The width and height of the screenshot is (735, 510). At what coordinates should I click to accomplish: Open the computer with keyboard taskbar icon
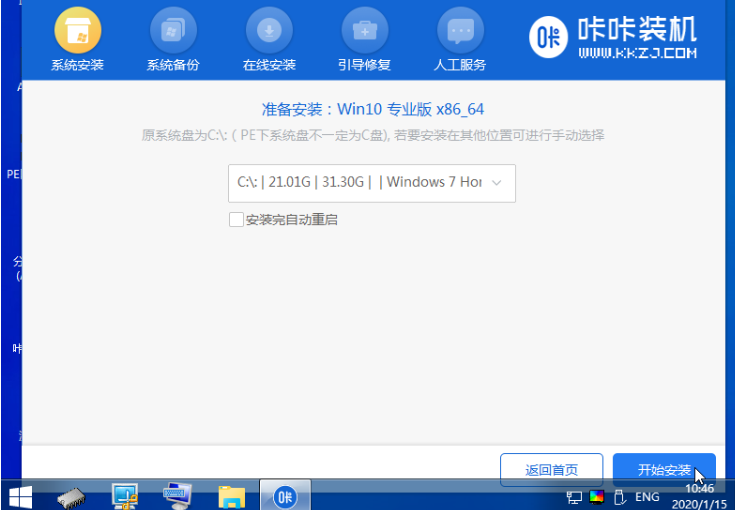click(x=178, y=496)
